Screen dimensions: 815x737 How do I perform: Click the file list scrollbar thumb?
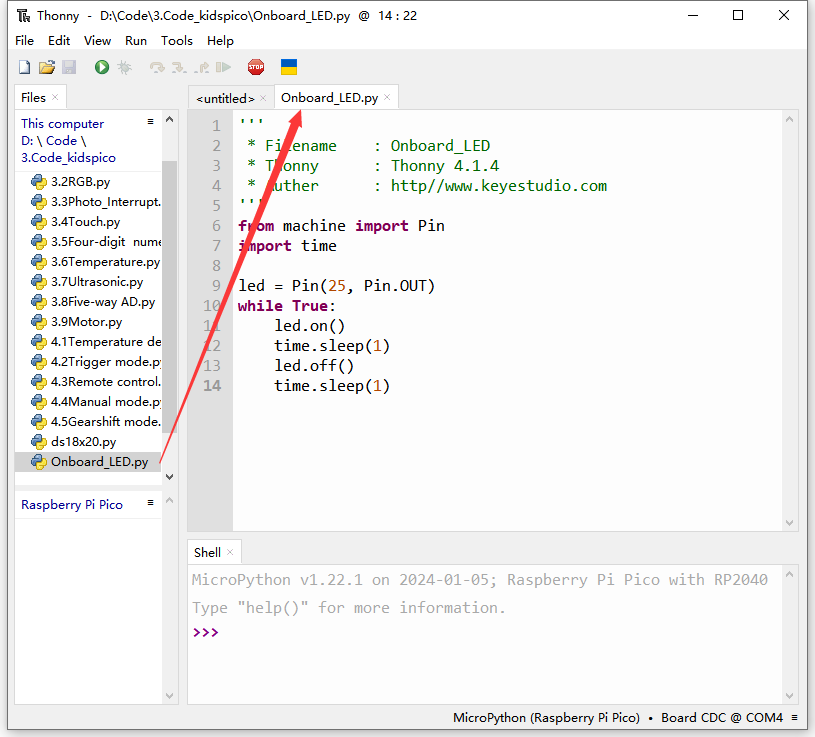(x=169, y=296)
